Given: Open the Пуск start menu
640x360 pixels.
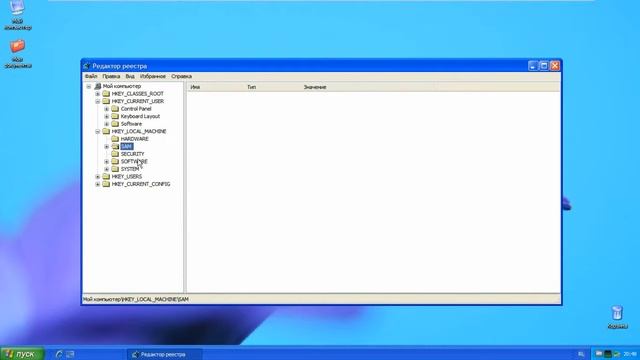Looking at the screenshot, I should 22,354.
